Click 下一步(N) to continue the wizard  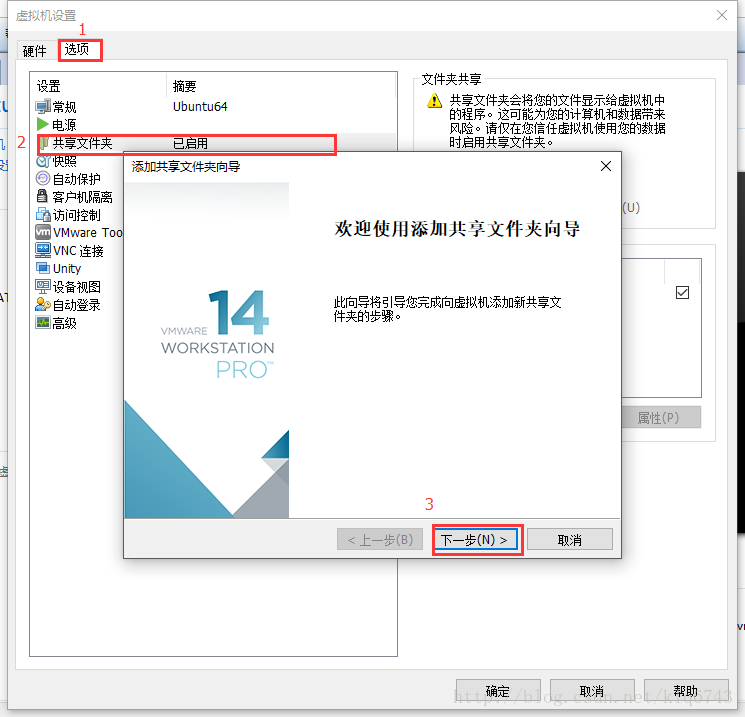click(x=478, y=540)
